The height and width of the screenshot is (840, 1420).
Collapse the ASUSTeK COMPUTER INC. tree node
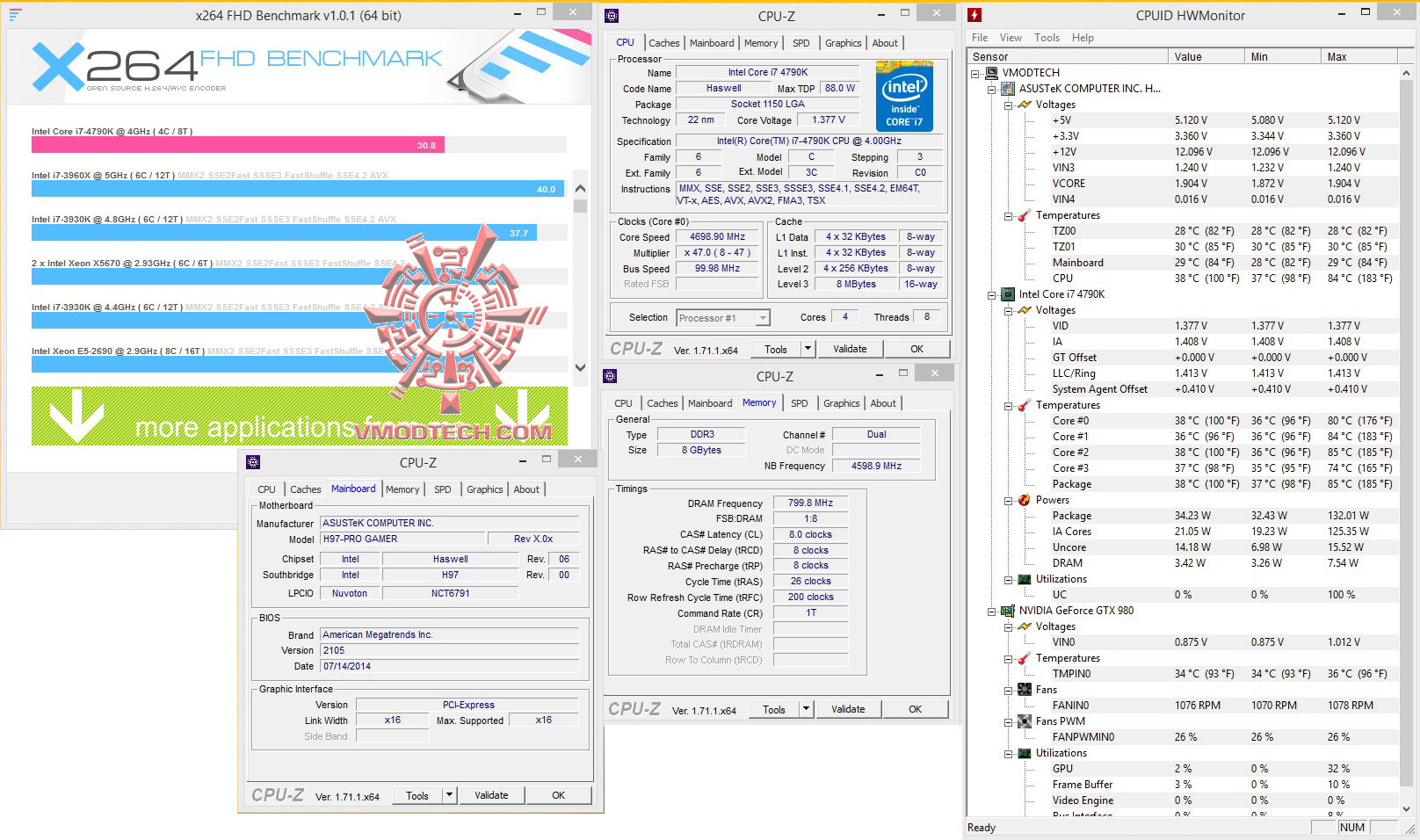[x=992, y=89]
